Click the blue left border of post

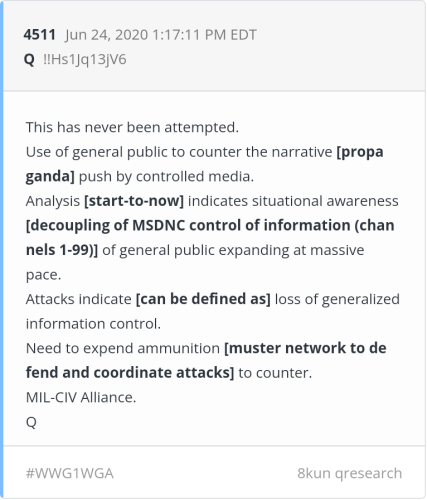coord(2,250)
